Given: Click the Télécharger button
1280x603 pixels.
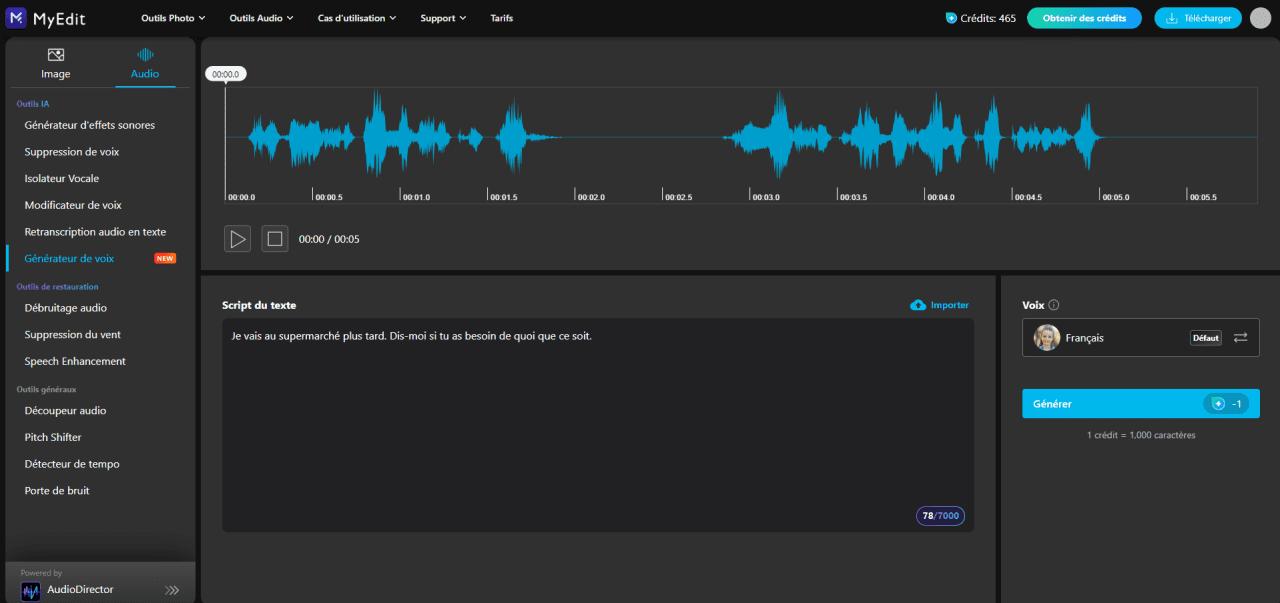Looking at the screenshot, I should pos(1198,18).
